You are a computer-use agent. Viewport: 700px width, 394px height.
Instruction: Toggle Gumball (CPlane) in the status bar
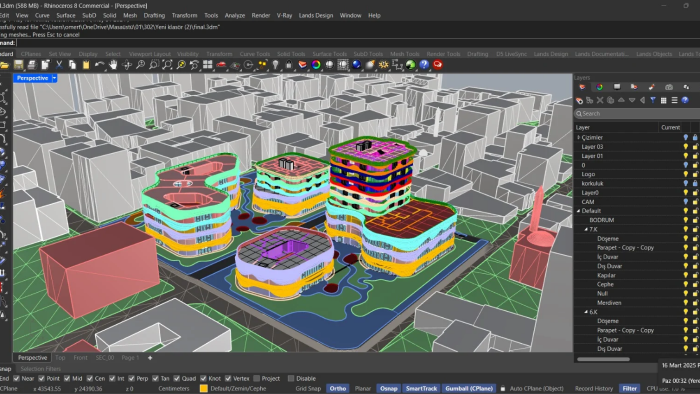point(469,389)
